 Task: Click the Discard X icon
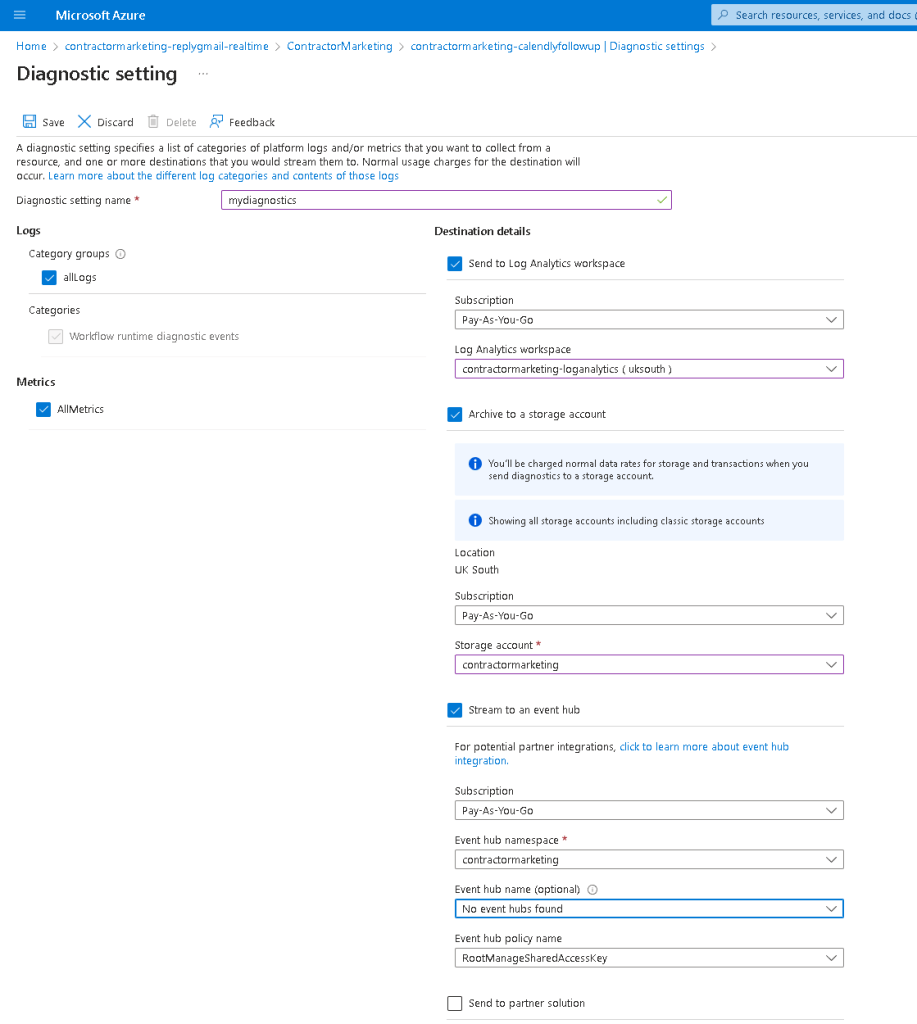click(84, 121)
